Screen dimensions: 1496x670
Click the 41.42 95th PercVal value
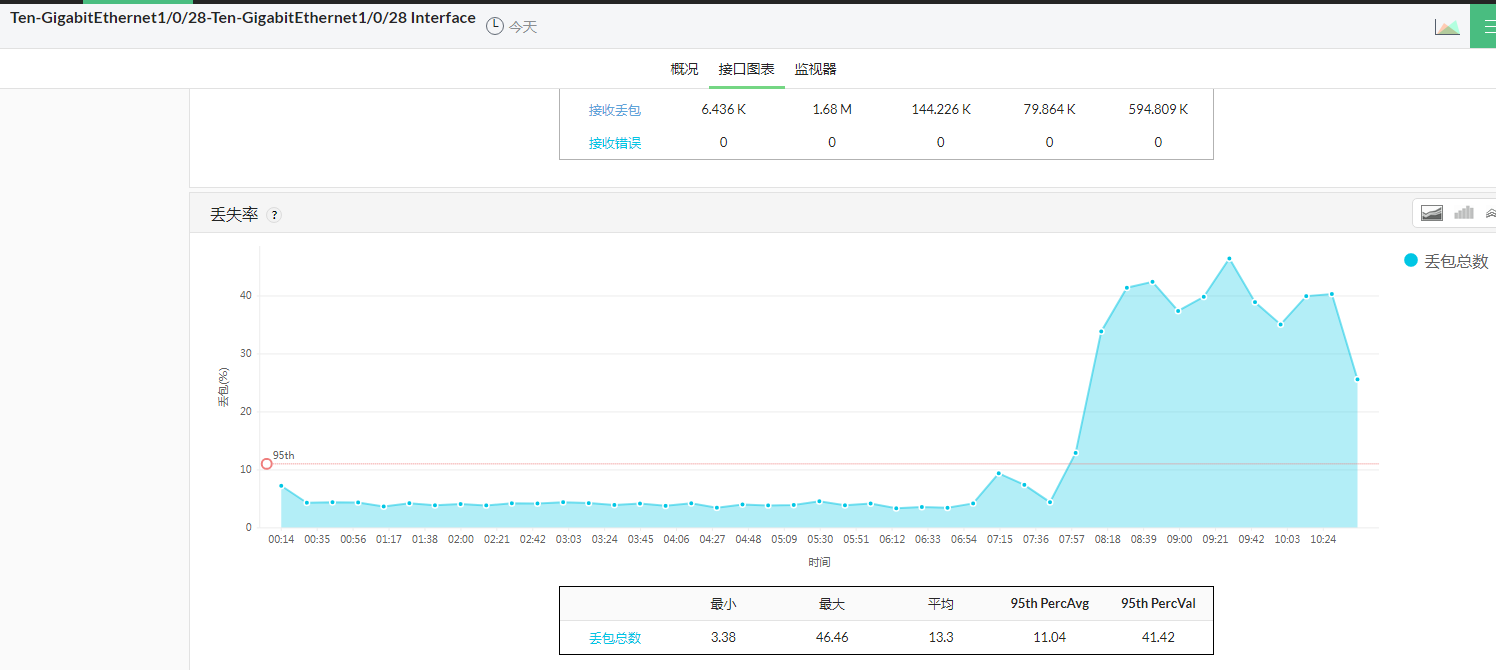[x=1158, y=637]
